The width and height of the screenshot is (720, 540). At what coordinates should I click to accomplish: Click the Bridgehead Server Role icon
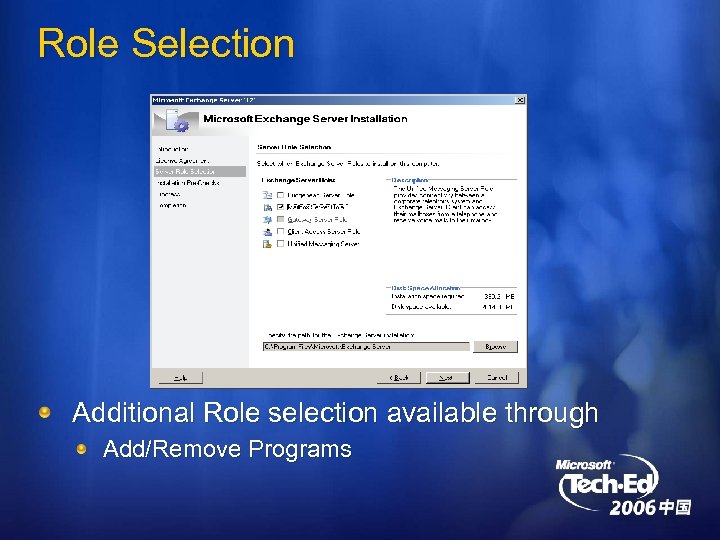(x=267, y=195)
